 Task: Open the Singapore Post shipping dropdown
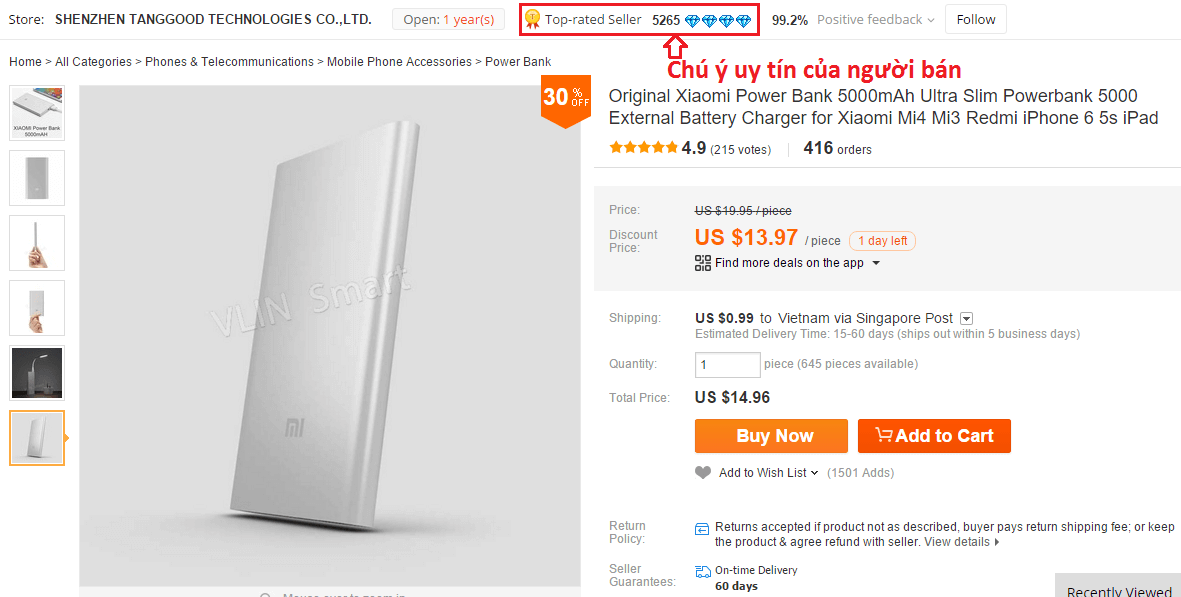pos(966,318)
